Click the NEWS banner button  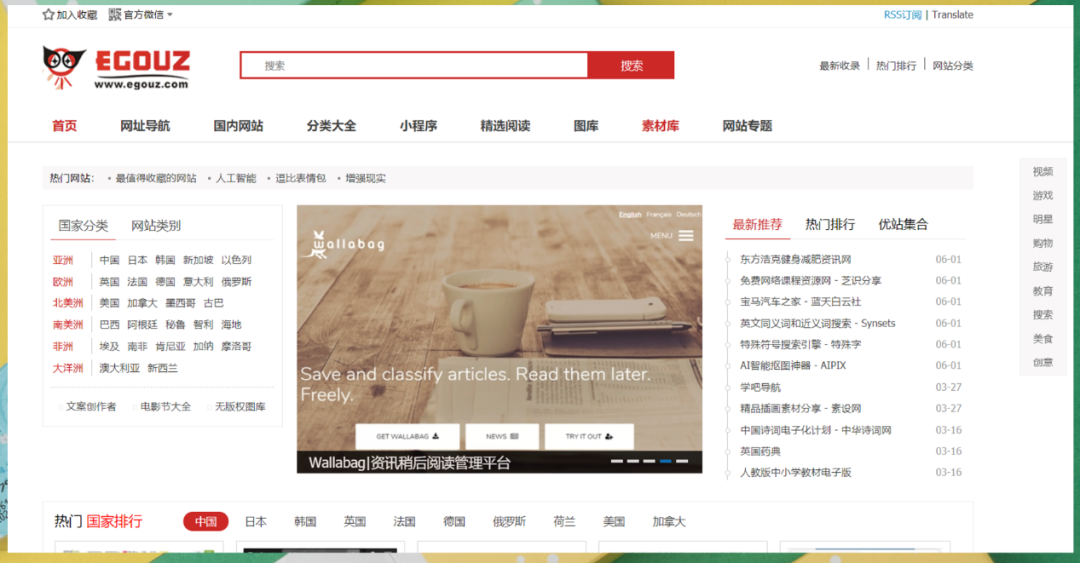point(502,436)
